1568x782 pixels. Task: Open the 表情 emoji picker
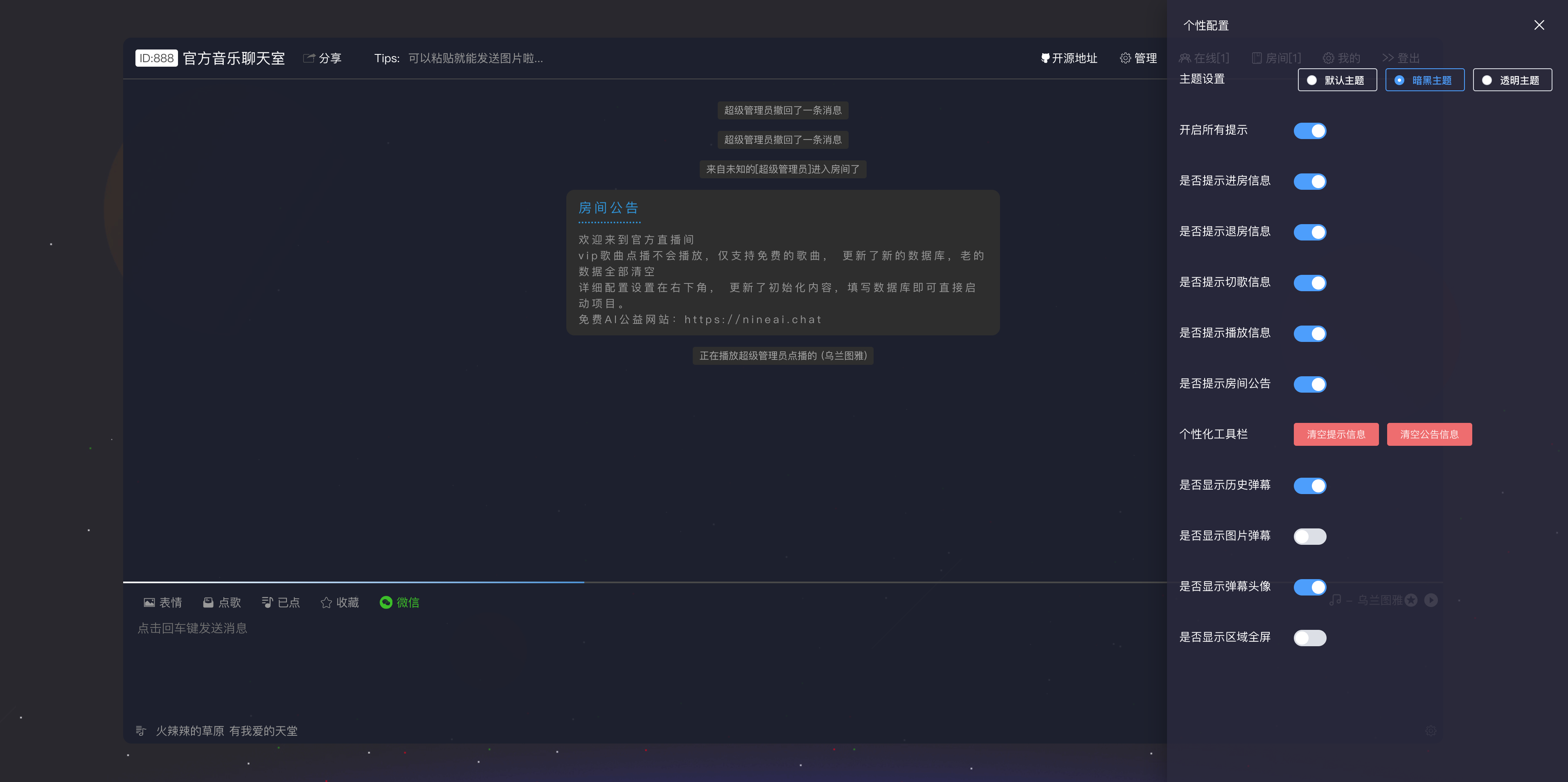tap(162, 602)
